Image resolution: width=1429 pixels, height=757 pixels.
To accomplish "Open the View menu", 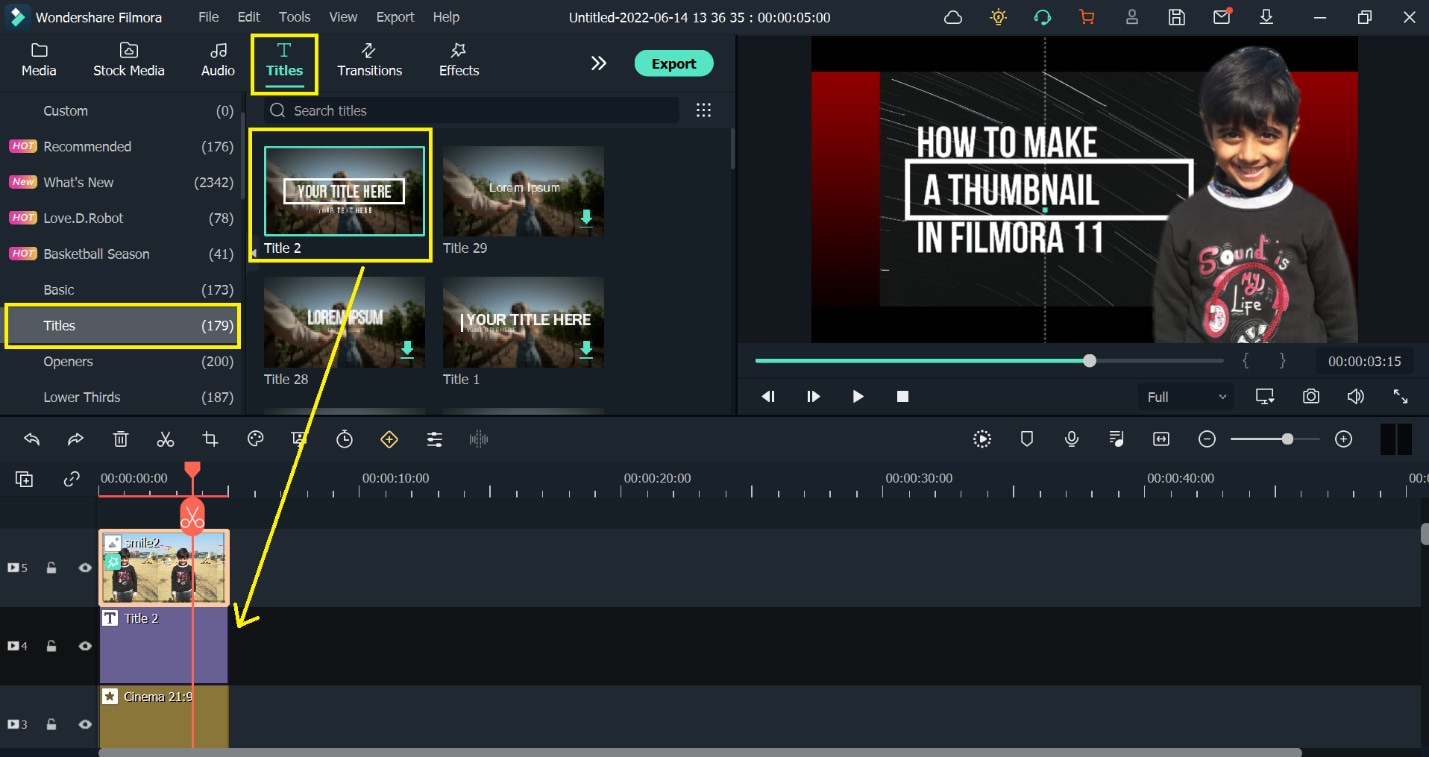I will point(343,17).
